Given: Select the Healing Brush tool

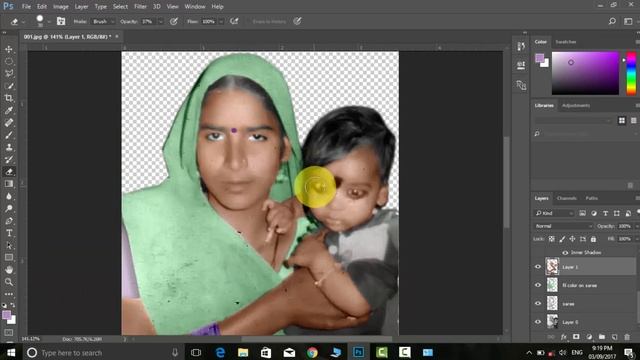Looking at the screenshot, I should tap(9, 123).
